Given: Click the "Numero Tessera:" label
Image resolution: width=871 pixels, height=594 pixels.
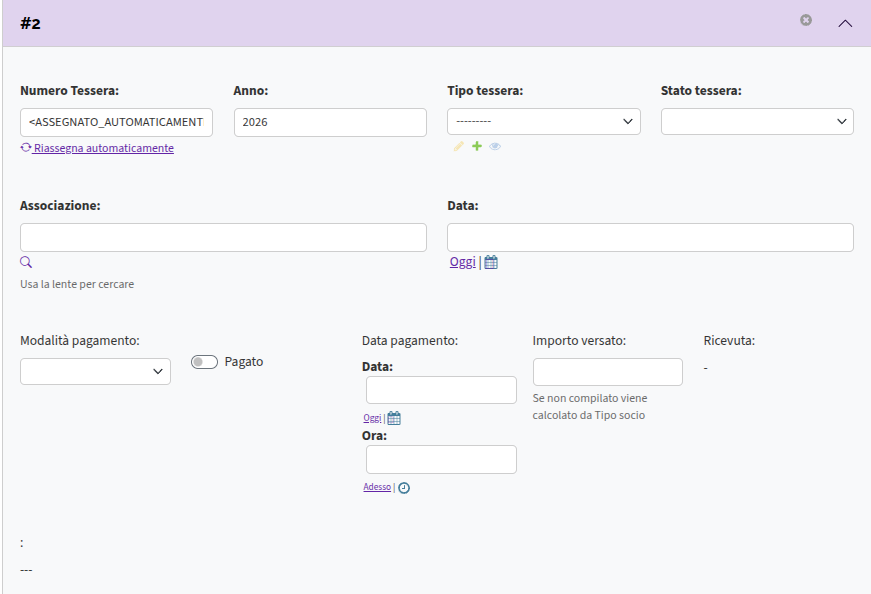Looking at the screenshot, I should click(x=69, y=91).
